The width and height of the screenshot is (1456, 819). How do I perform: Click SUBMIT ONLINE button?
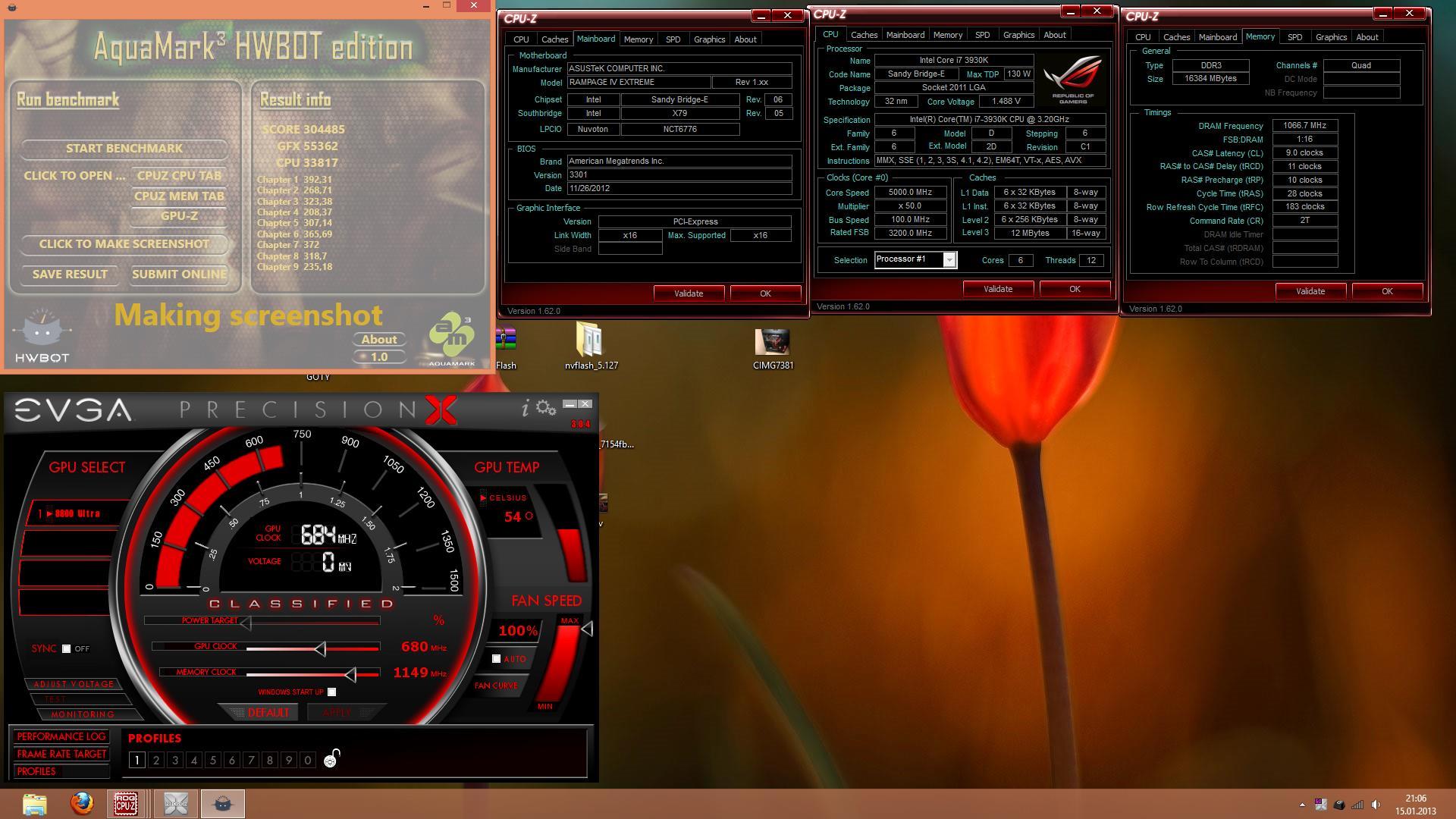coord(179,274)
